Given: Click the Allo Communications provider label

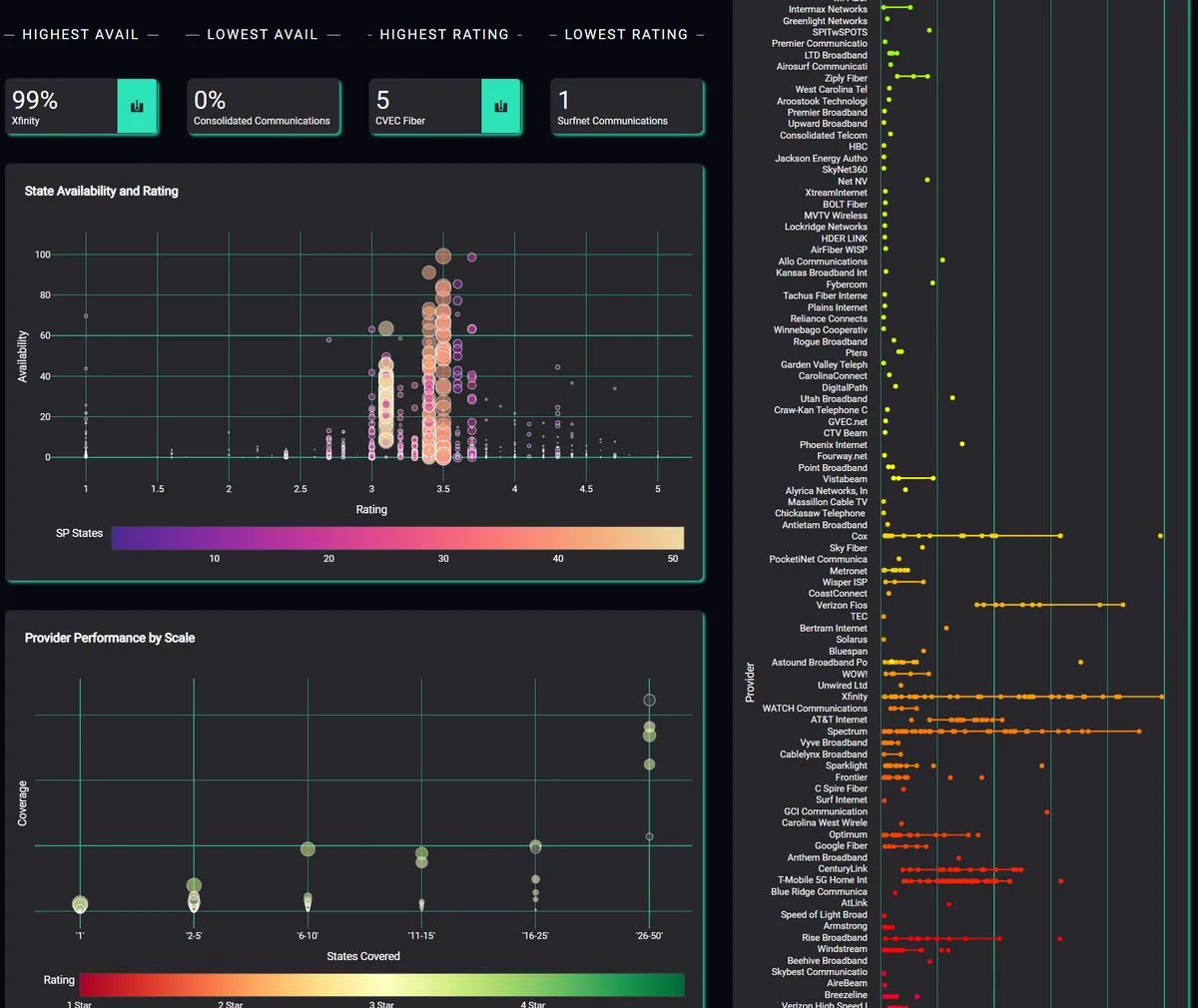Looking at the screenshot, I should pyautogui.click(x=823, y=261).
